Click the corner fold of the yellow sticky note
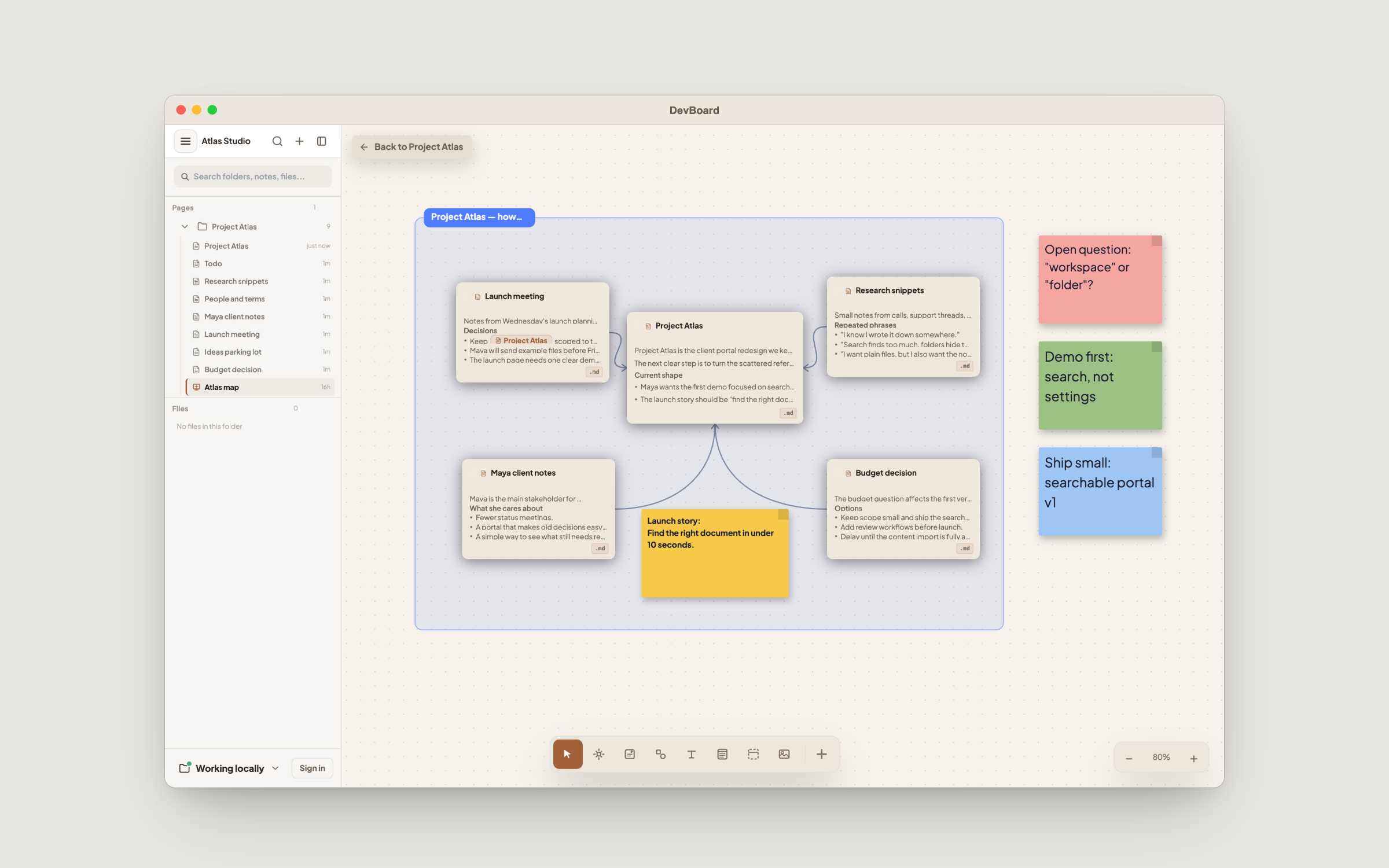Viewport: 1389px width, 868px height. 783,514
